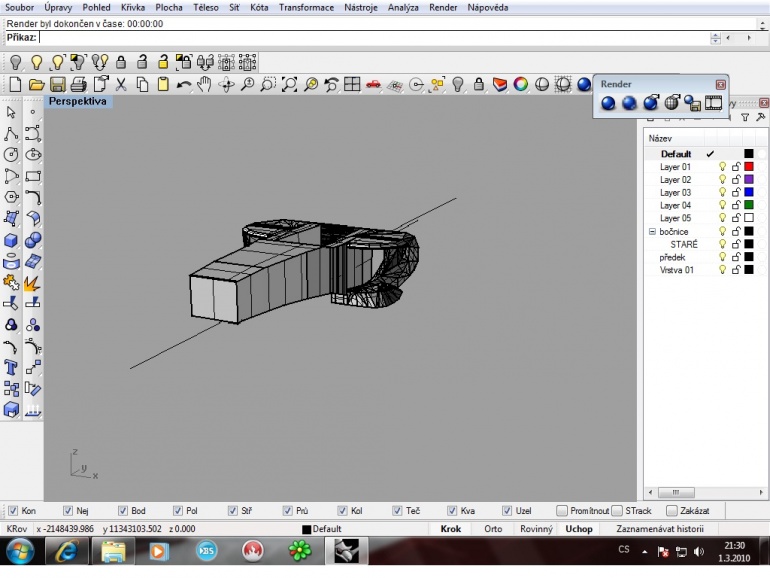Open the color wheel icon
770x578 pixels.
point(521,84)
